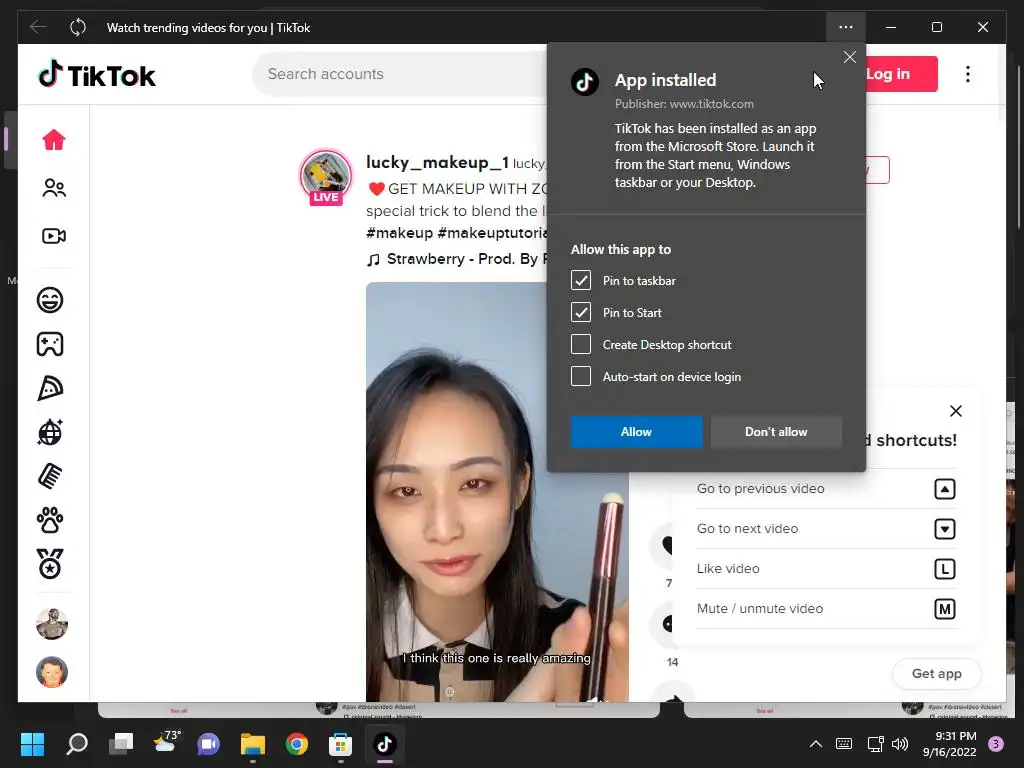
Task: Click the Allow button
Action: (x=636, y=432)
